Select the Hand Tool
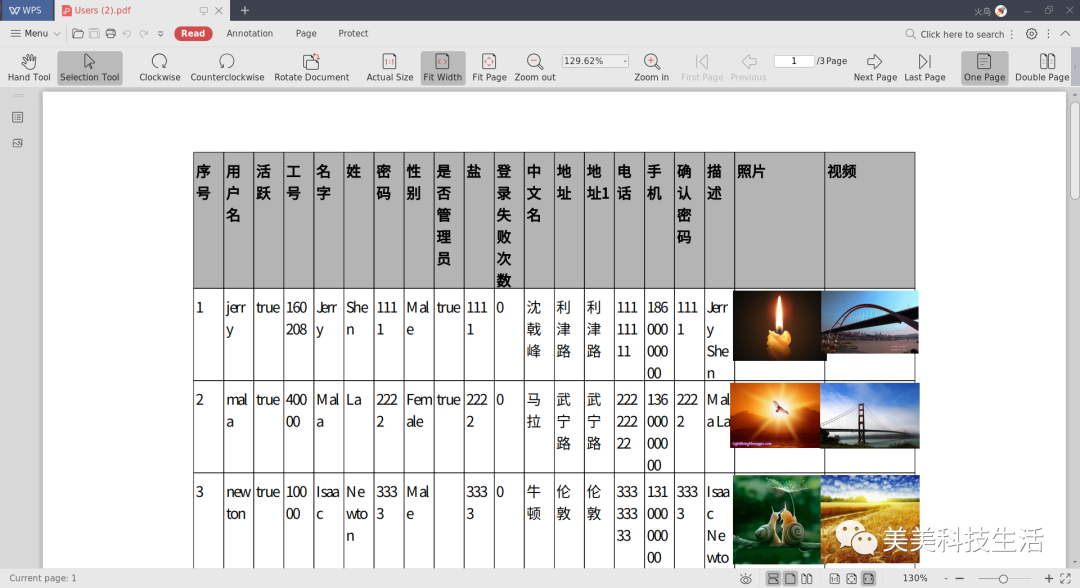This screenshot has width=1080, height=588. coord(29,67)
